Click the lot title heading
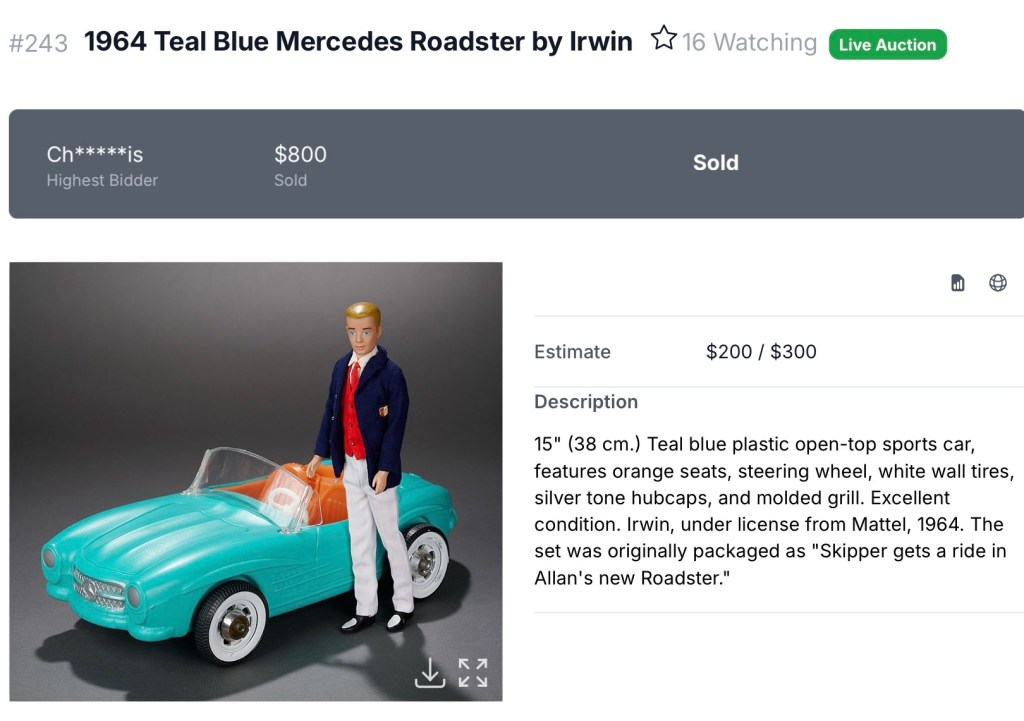Screen dimensions: 1024x721 [x=358, y=42]
